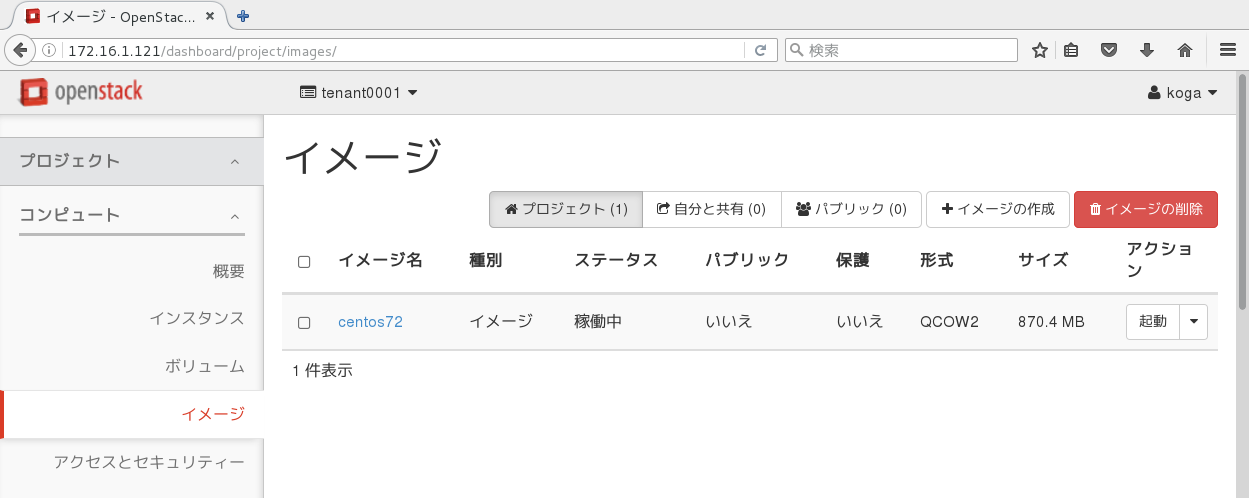Viewport: 1249px width, 498px height.
Task: Toggle the select-all checkbox in table header
Action: pos(304,262)
